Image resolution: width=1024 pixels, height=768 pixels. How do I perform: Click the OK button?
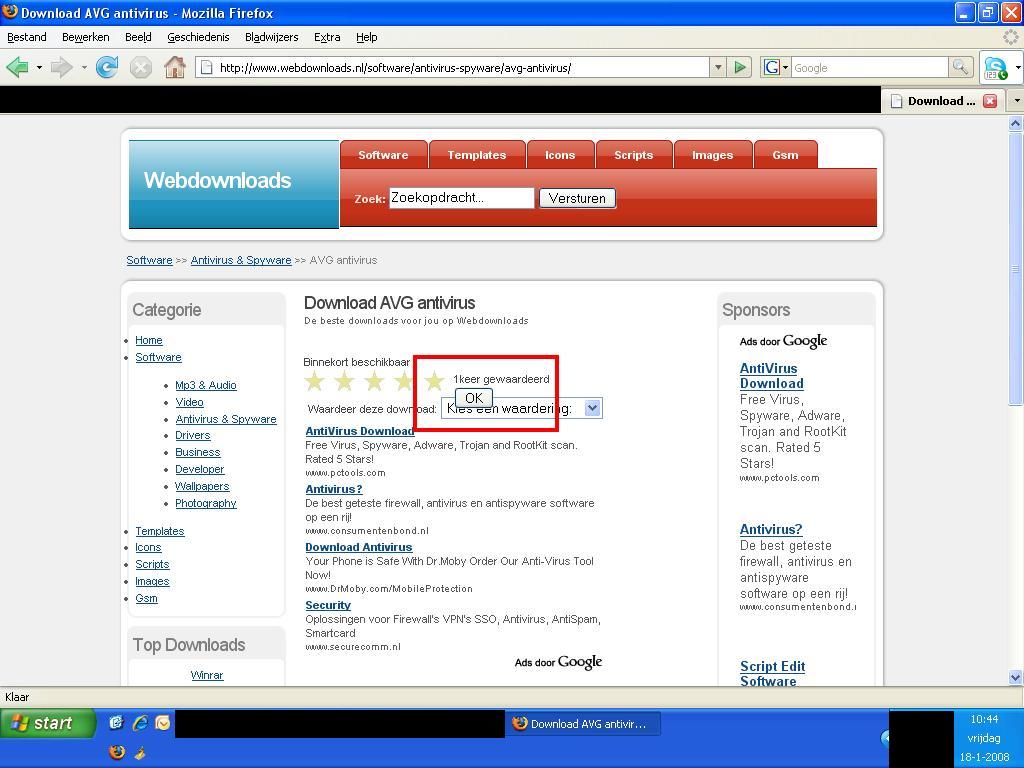(x=473, y=398)
